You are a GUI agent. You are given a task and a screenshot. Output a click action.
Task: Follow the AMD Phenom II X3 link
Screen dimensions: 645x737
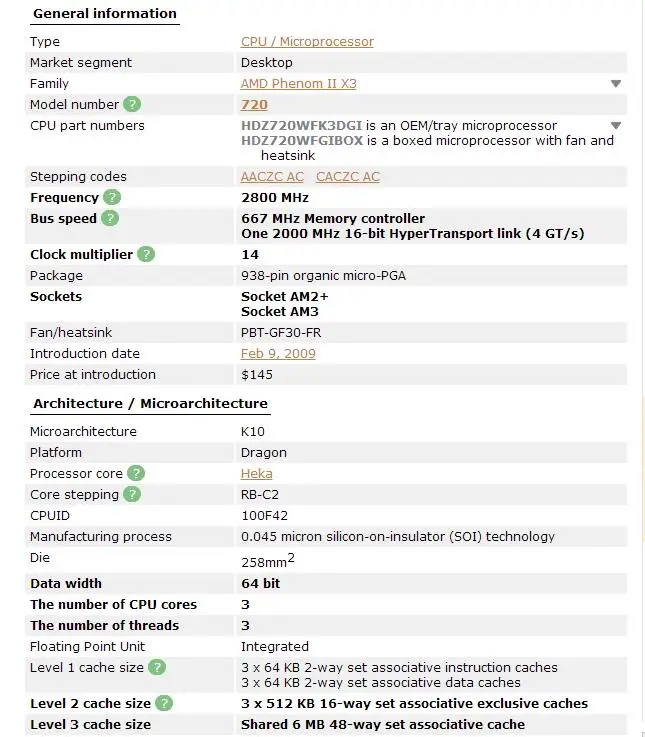pos(298,84)
